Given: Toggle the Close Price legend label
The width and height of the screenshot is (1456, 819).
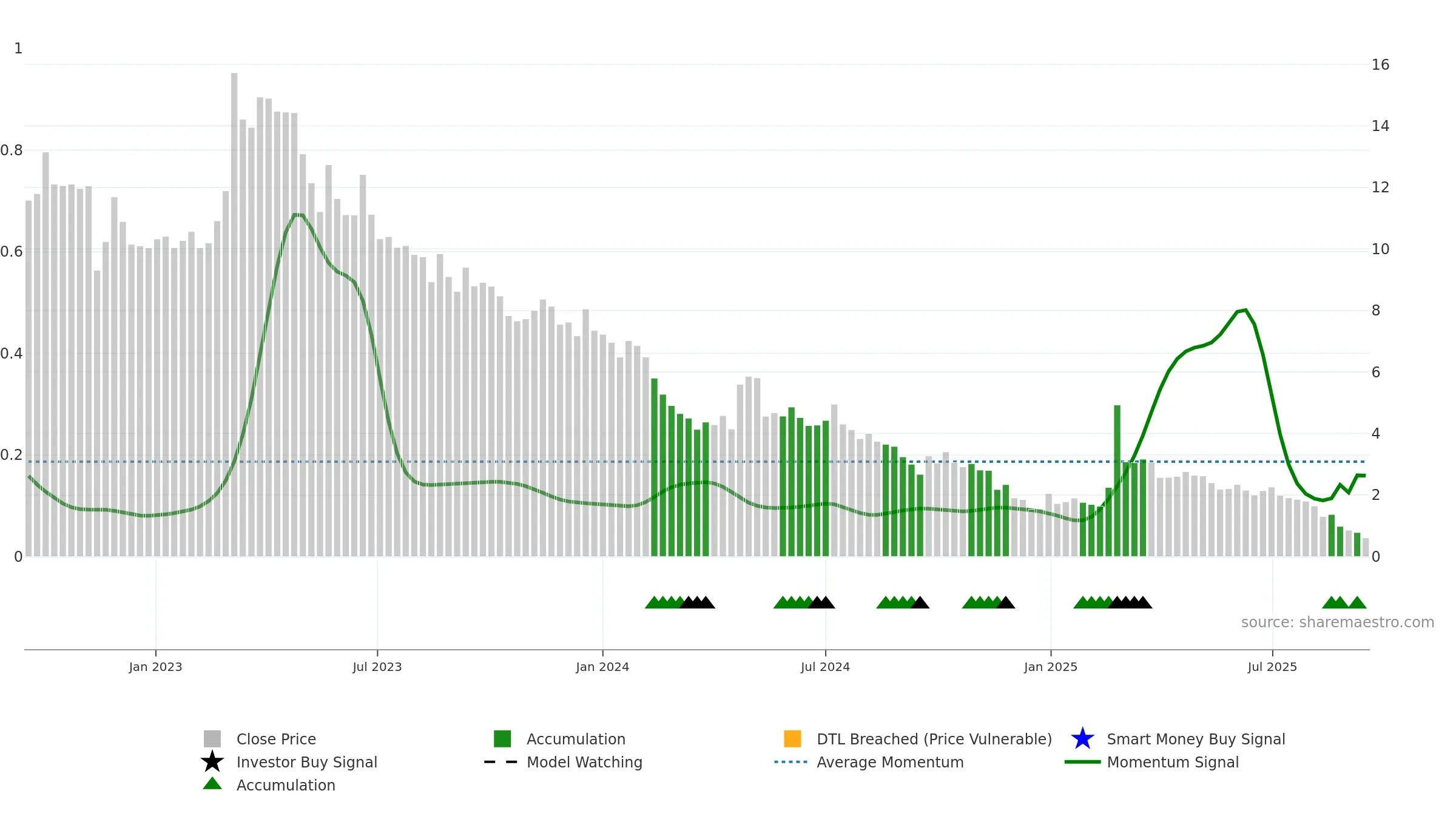Looking at the screenshot, I should click(x=276, y=739).
